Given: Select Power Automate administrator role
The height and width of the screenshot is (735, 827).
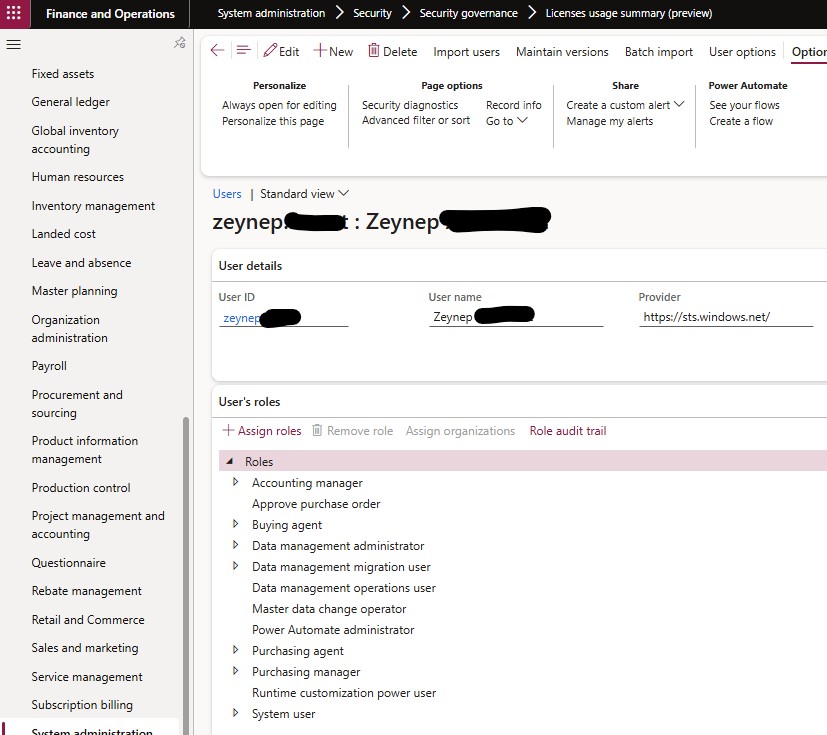Looking at the screenshot, I should [333, 630].
